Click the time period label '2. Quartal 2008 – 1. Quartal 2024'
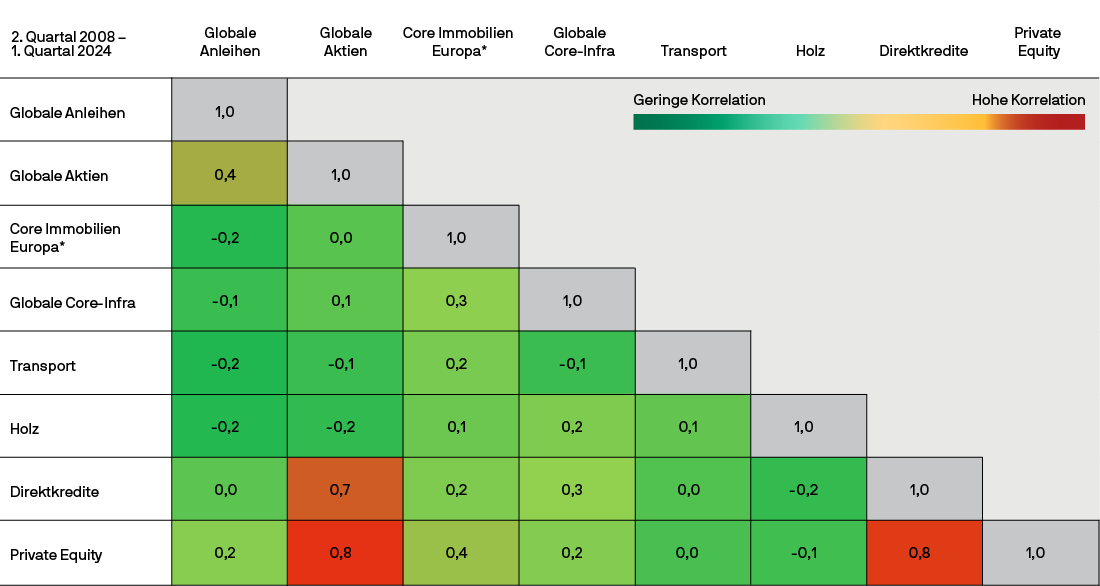 tap(68, 42)
